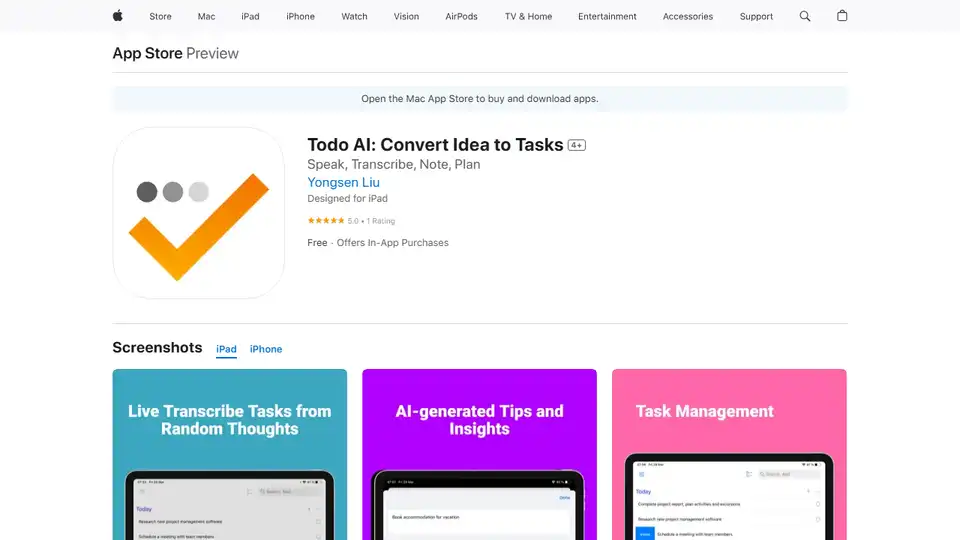Screen dimensions: 960x540
Task: Open the Watch menu
Action: [x=354, y=17]
